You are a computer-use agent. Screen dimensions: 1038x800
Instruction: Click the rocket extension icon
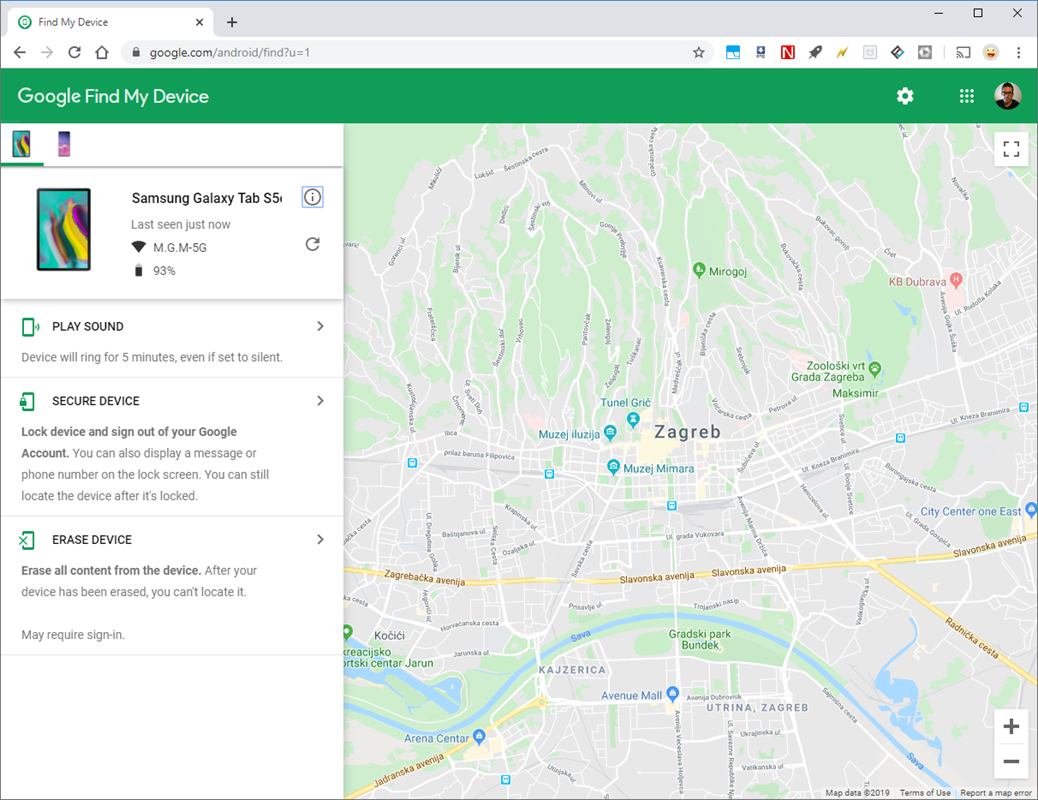[x=815, y=52]
